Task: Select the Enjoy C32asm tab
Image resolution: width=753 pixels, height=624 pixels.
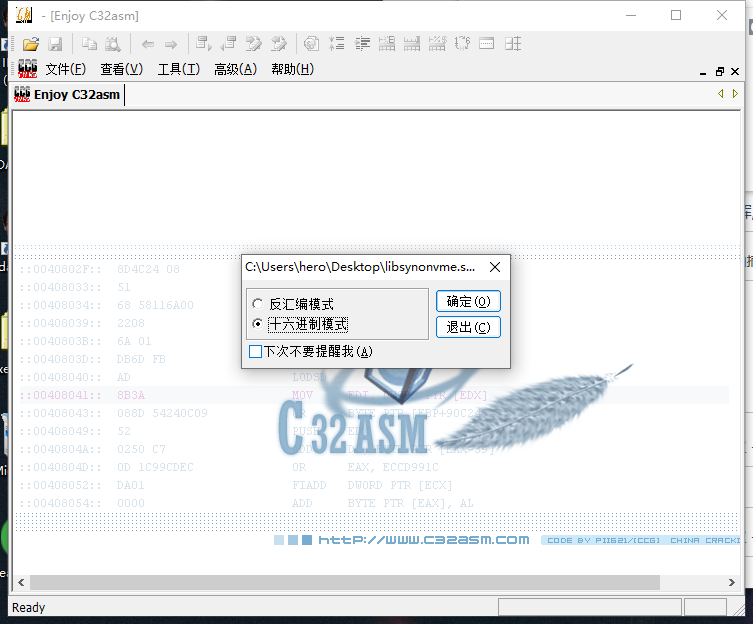Action: coord(67,94)
